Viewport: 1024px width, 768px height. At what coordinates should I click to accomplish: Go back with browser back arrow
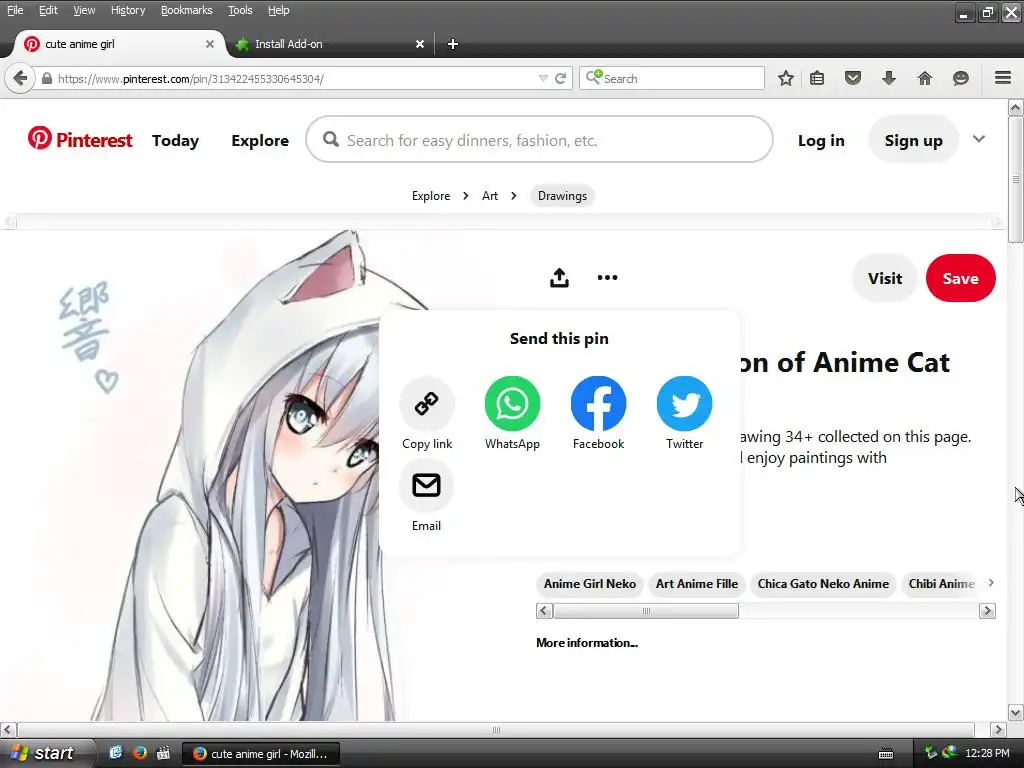click(20, 78)
